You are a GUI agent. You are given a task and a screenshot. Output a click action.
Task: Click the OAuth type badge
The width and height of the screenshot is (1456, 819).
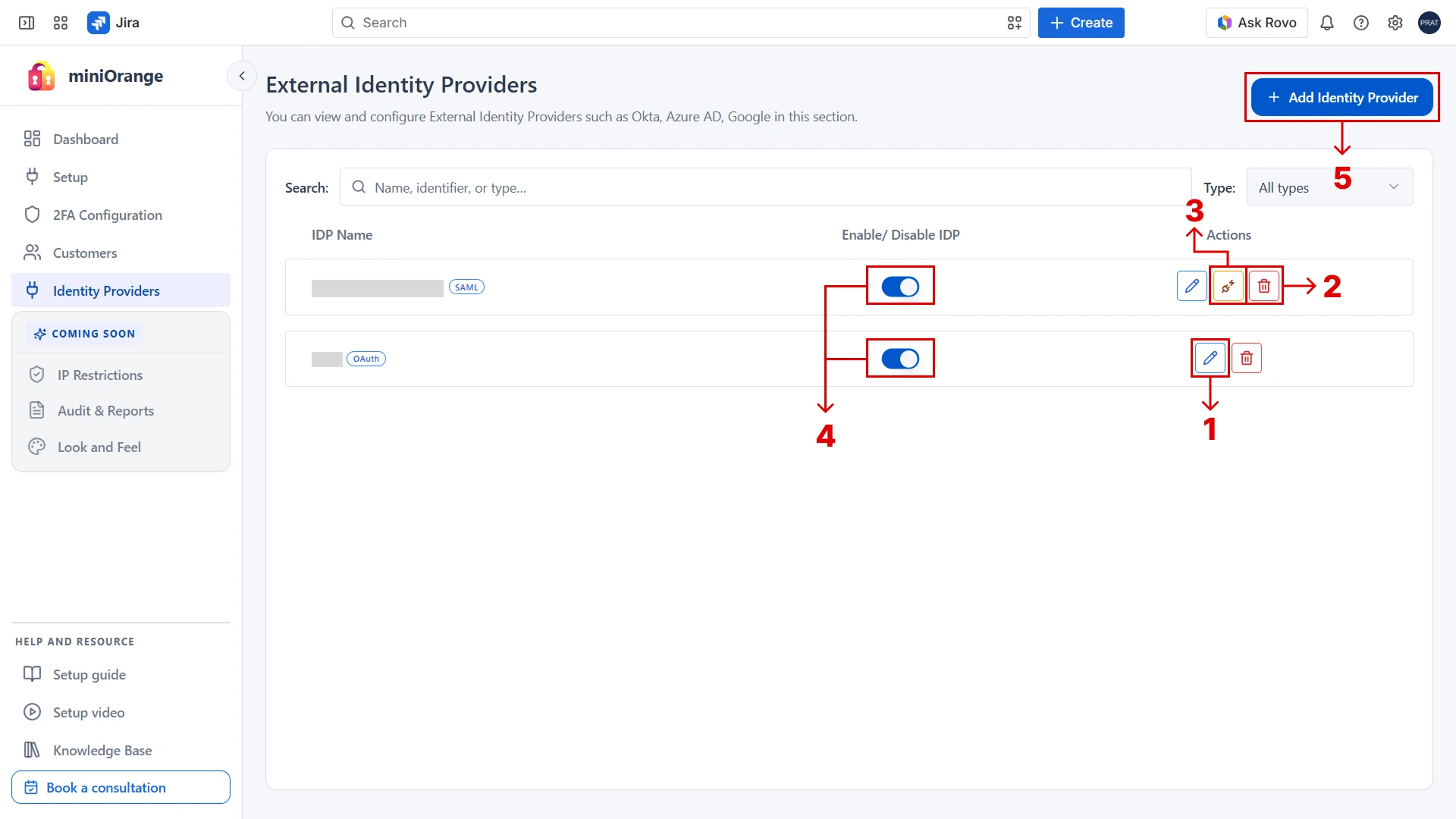(x=366, y=359)
